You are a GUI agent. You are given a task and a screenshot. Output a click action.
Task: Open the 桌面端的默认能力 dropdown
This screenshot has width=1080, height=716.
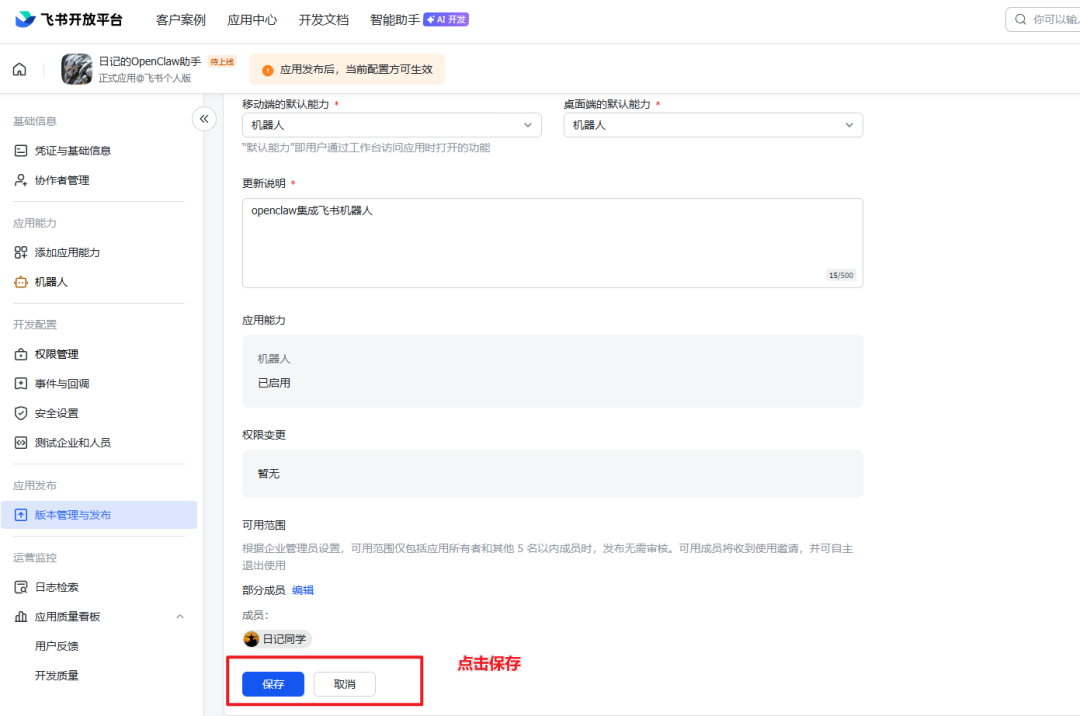[712, 124]
